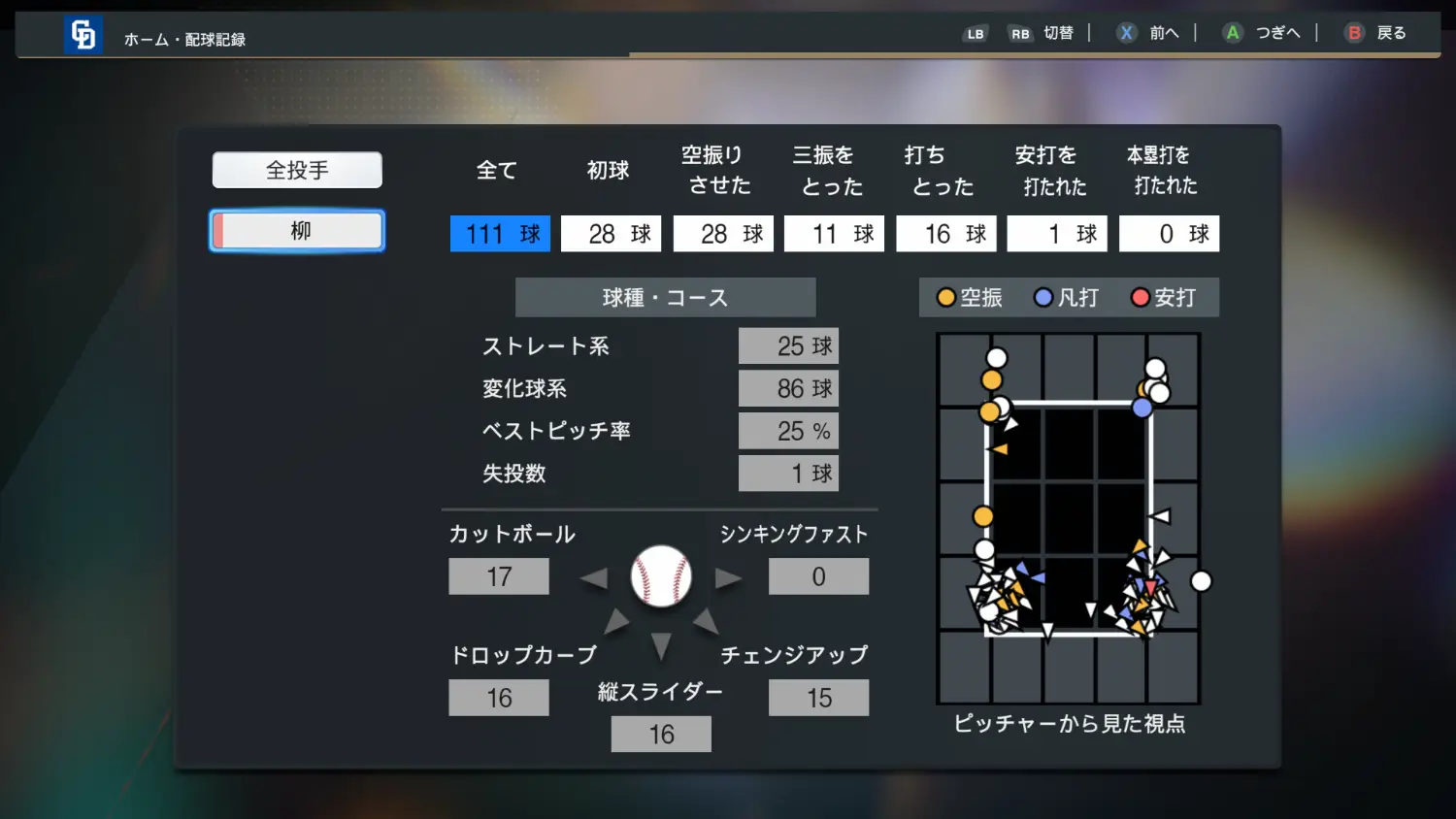Click the red 安打 legend swatch

[x=1141, y=298]
